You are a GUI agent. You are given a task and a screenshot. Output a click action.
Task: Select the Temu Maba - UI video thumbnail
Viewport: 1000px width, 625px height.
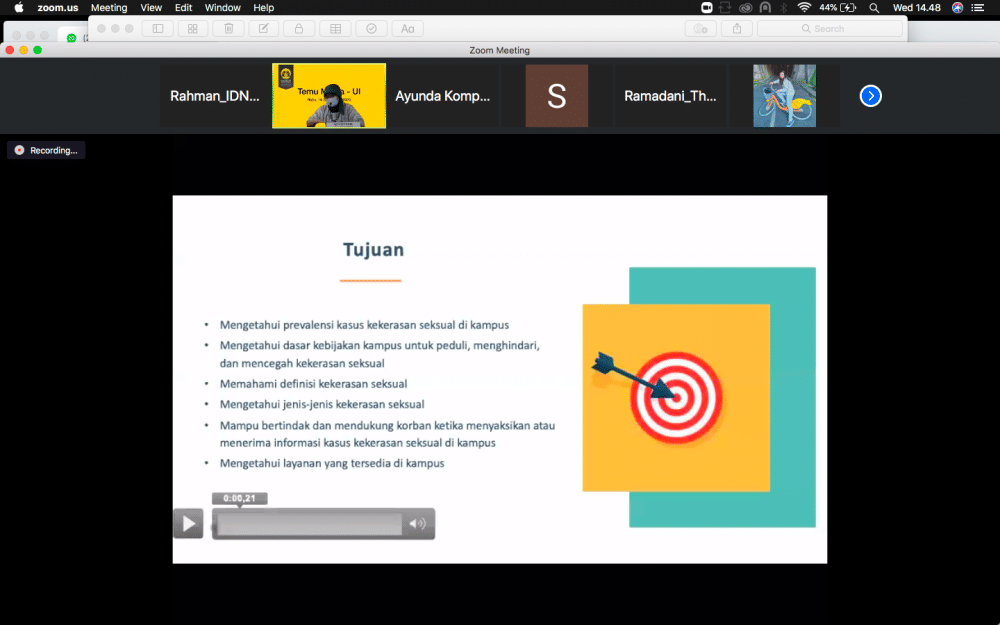click(329, 96)
